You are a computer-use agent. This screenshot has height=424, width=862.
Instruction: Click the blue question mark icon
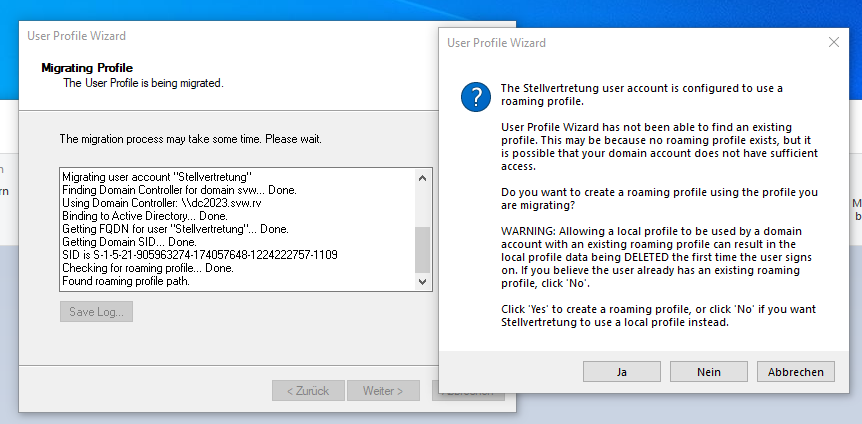474,98
